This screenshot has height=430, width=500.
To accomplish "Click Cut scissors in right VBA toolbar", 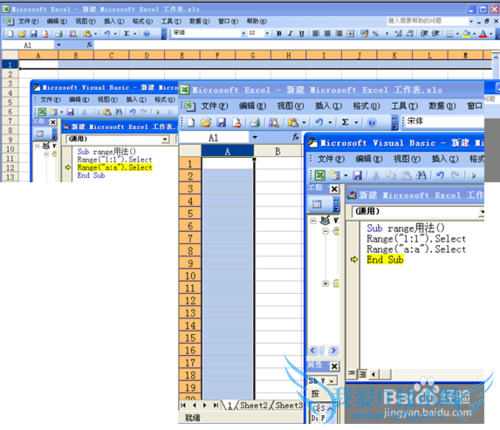I will click(x=376, y=175).
